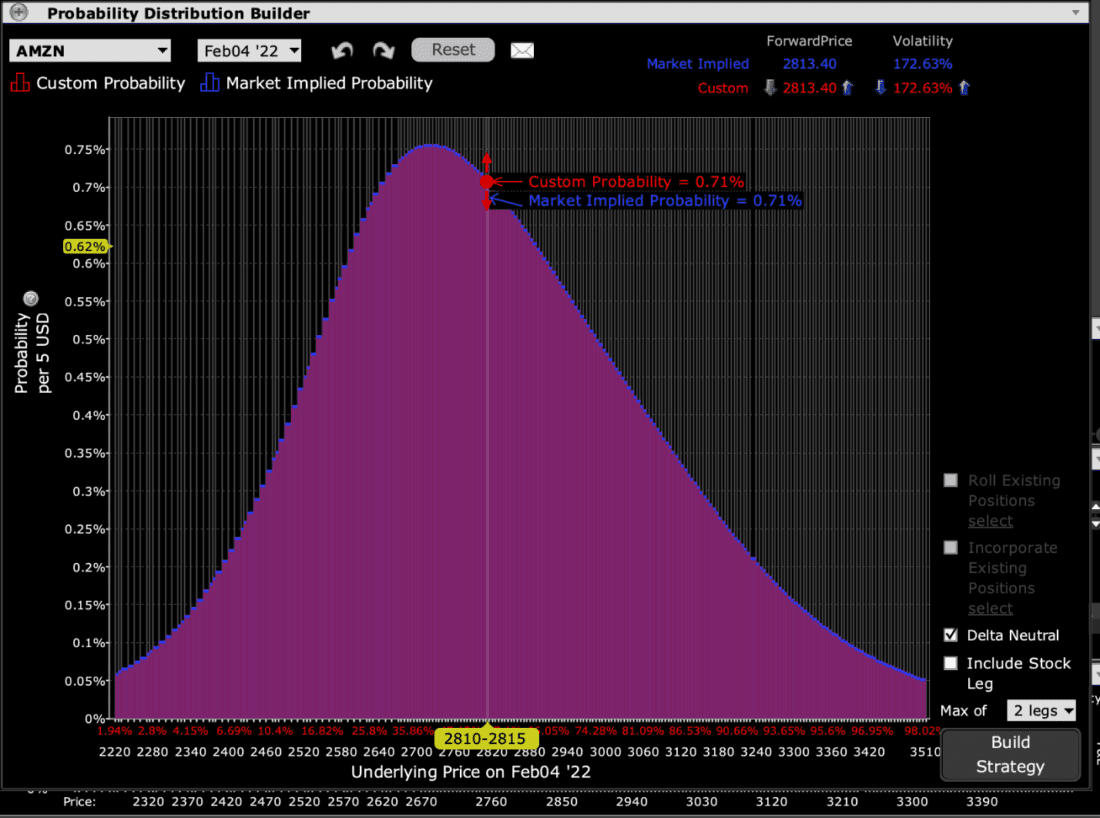Decrease custom forward price with down arrow
Image resolution: width=1100 pixels, height=818 pixels.
770,88
